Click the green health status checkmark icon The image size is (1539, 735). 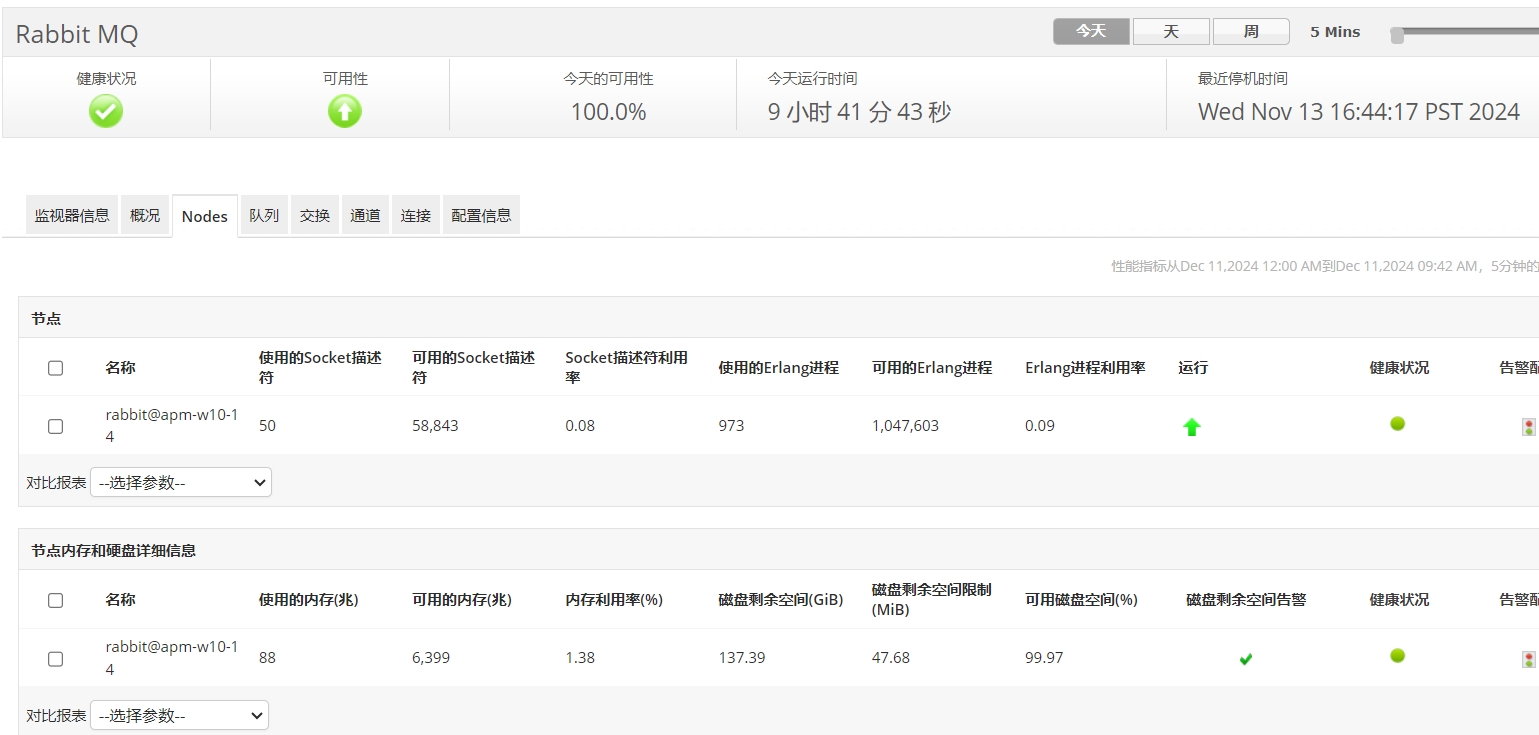click(106, 111)
